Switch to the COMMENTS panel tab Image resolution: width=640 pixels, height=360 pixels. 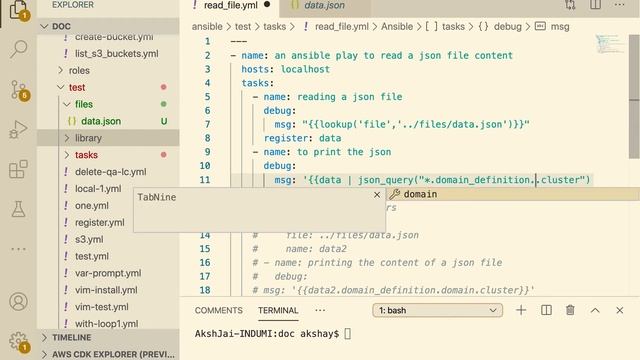pos(218,310)
